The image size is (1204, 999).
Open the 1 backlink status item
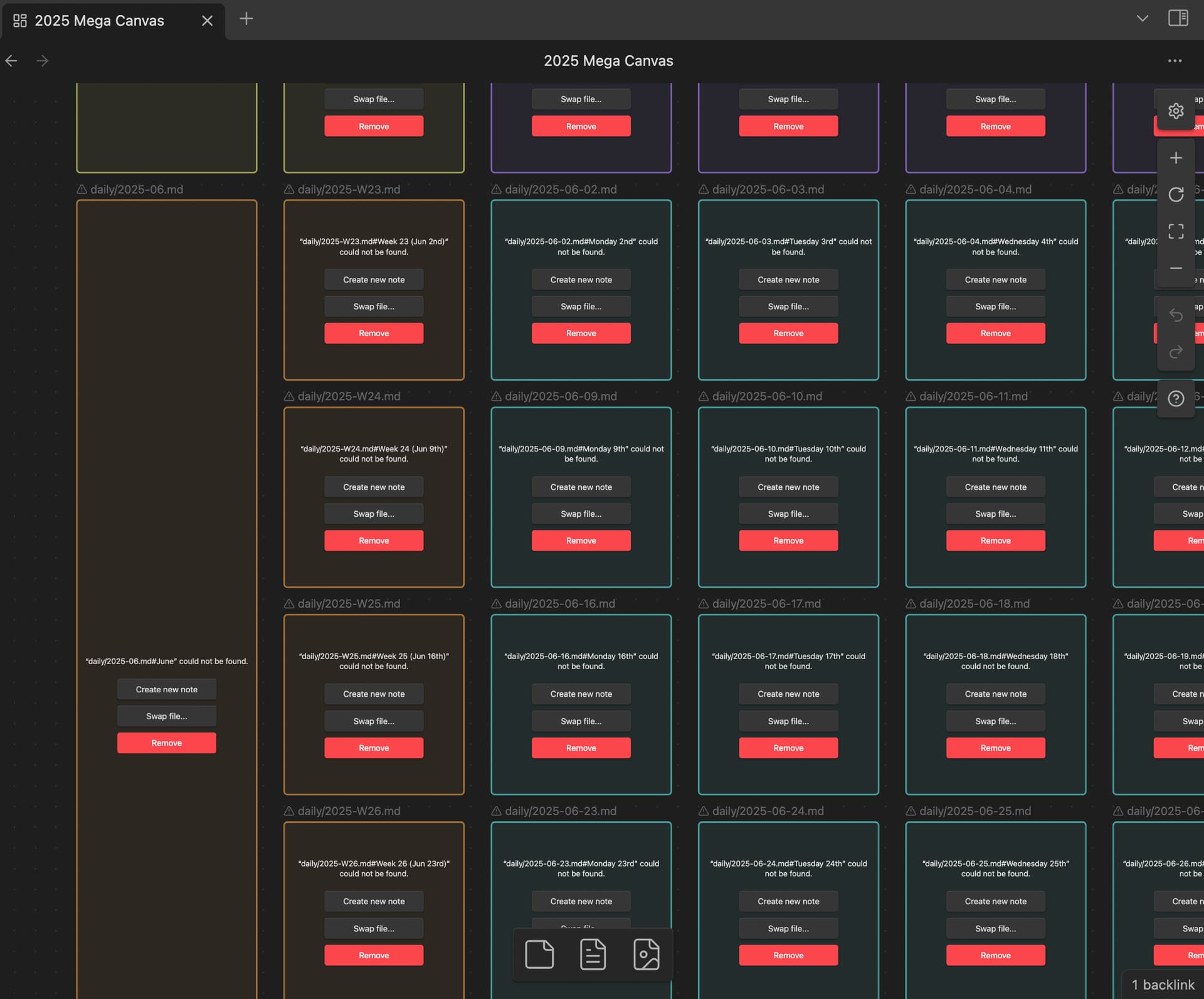tap(1163, 985)
